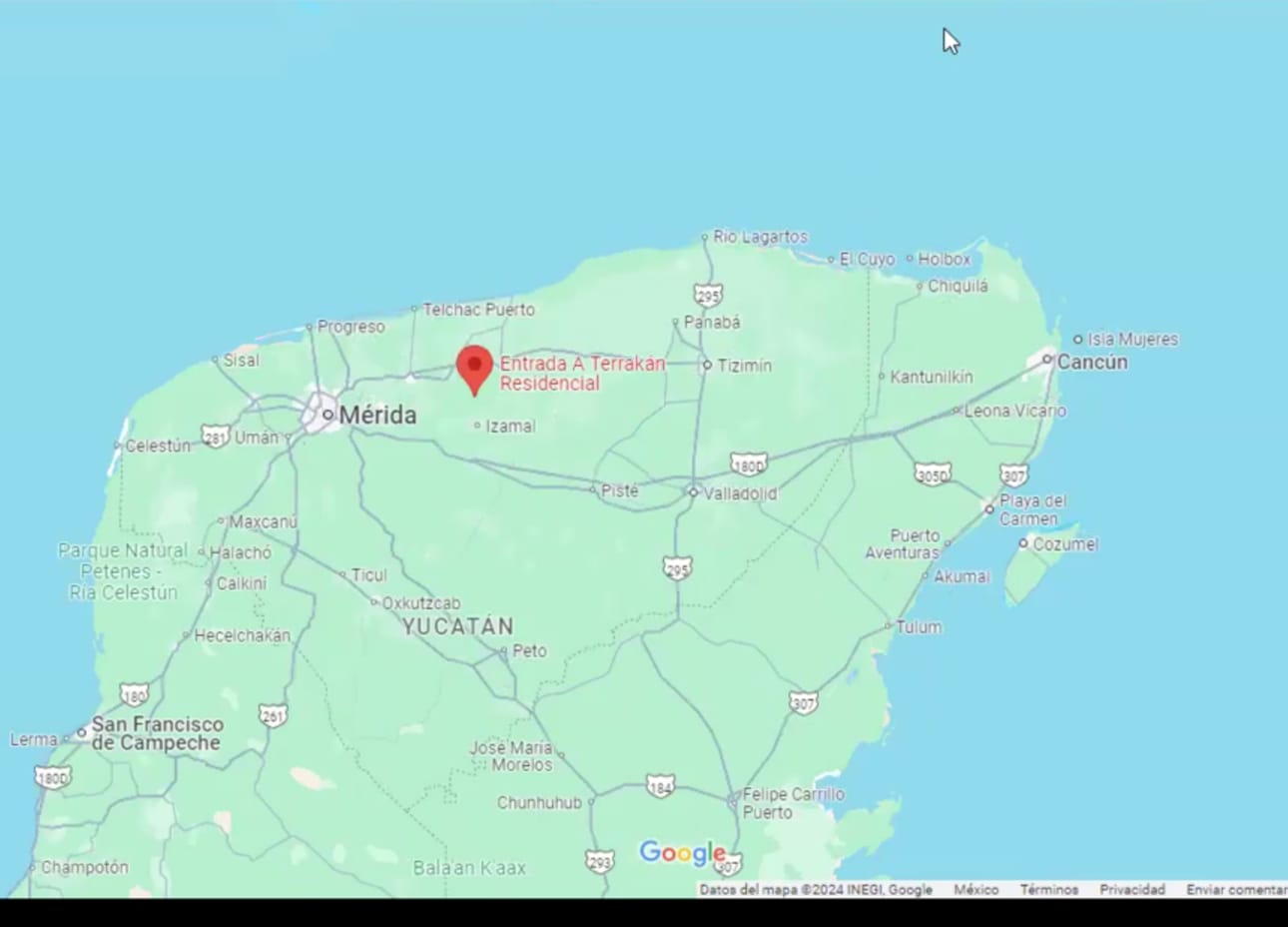Click the Izamal town label
The width and height of the screenshot is (1288, 927).
pyautogui.click(x=510, y=427)
